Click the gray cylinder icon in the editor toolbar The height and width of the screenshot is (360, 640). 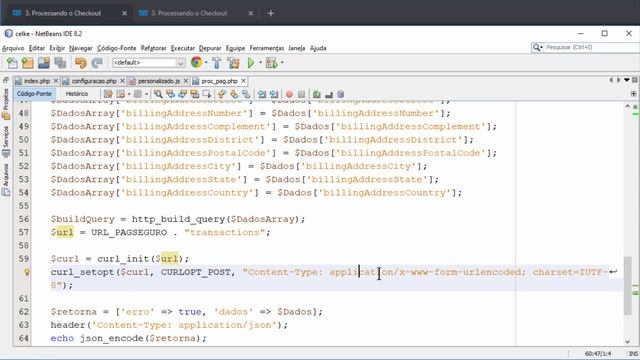coord(340,94)
